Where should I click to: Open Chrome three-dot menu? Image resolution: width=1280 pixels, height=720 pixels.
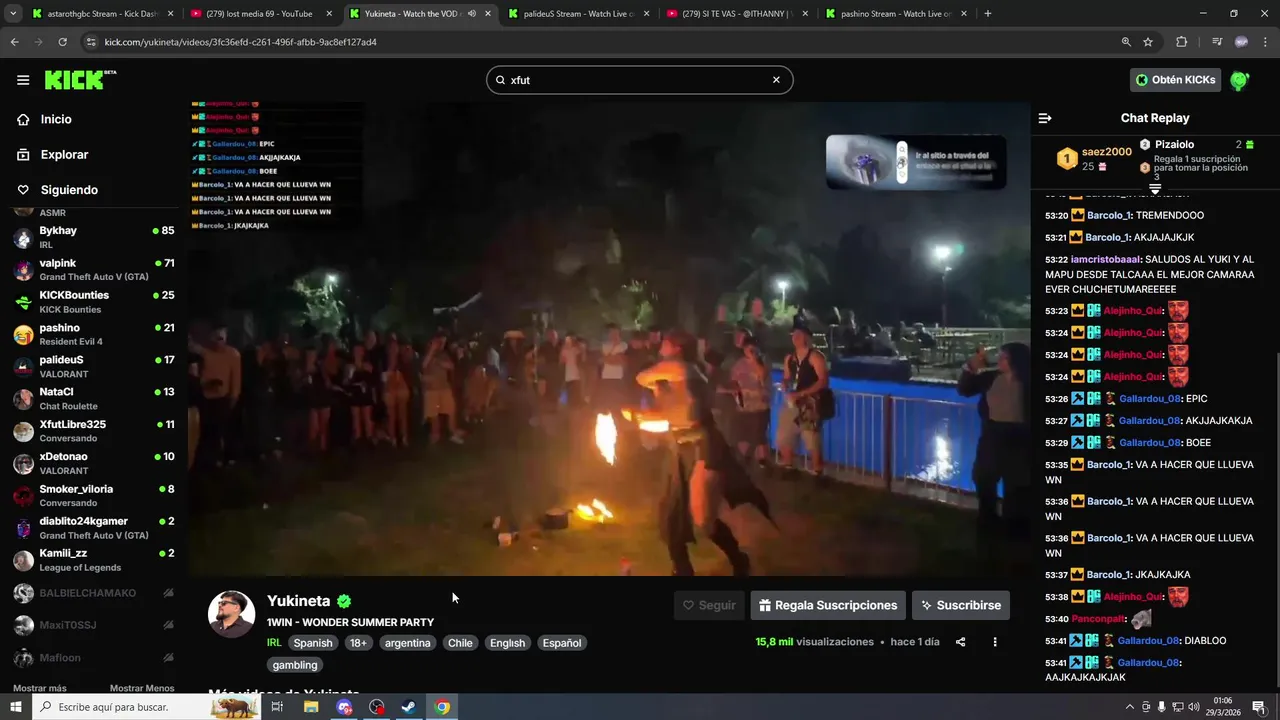pos(1264,42)
